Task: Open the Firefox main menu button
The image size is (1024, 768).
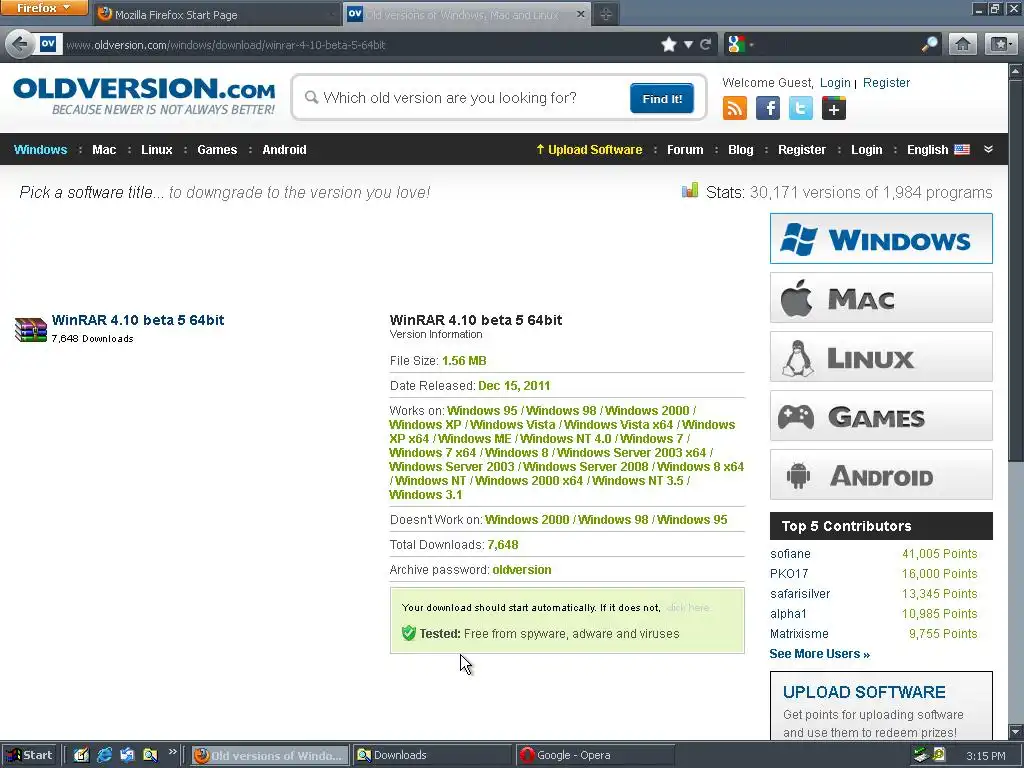Action: click(43, 8)
